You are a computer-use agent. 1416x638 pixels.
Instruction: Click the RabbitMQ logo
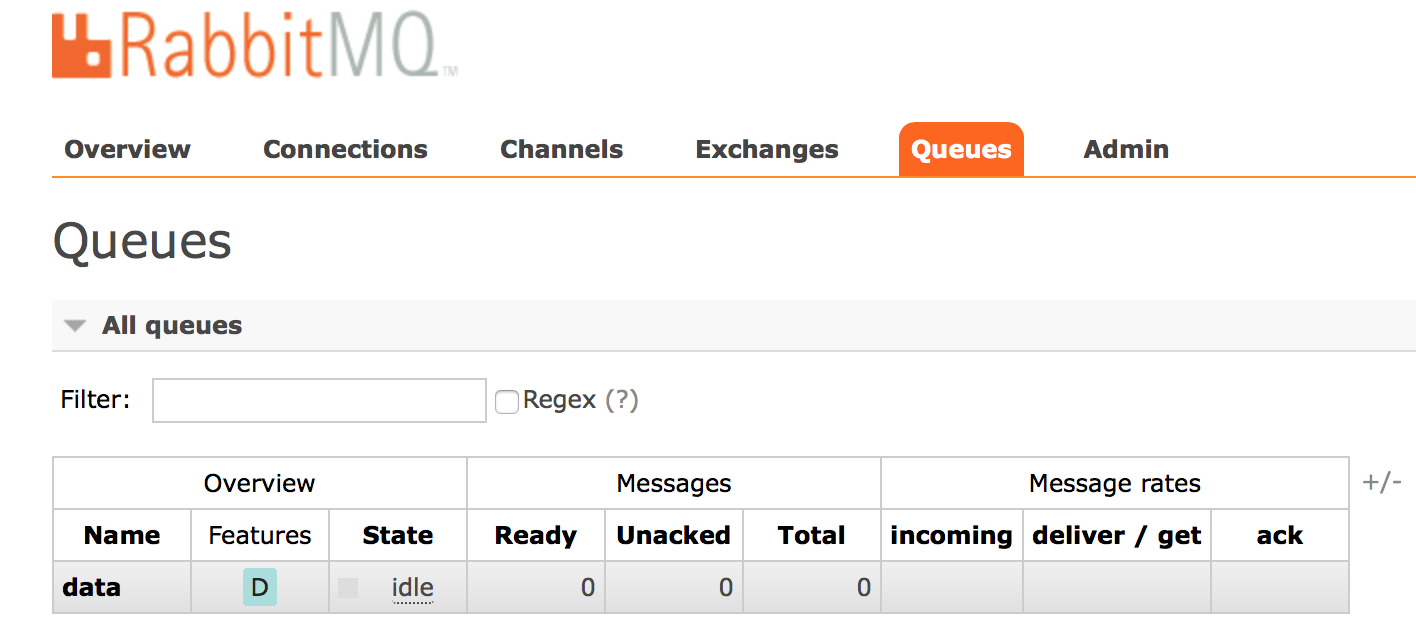[255, 42]
